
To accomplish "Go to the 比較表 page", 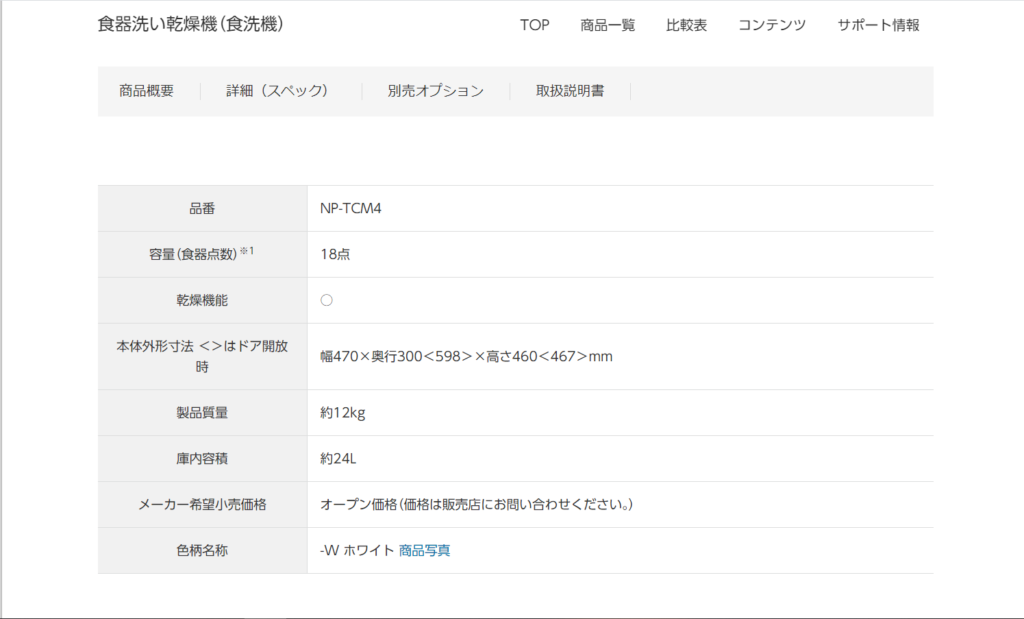I will tap(686, 25).
